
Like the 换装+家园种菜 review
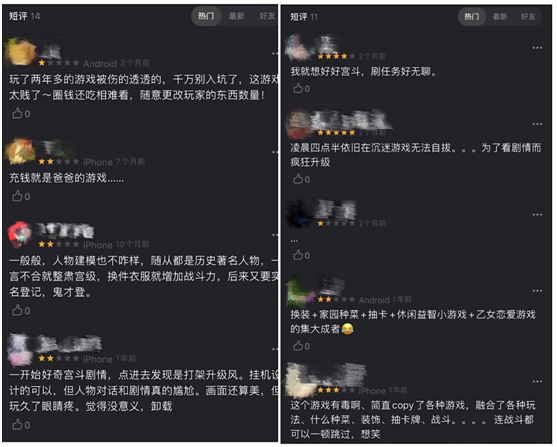point(302,346)
